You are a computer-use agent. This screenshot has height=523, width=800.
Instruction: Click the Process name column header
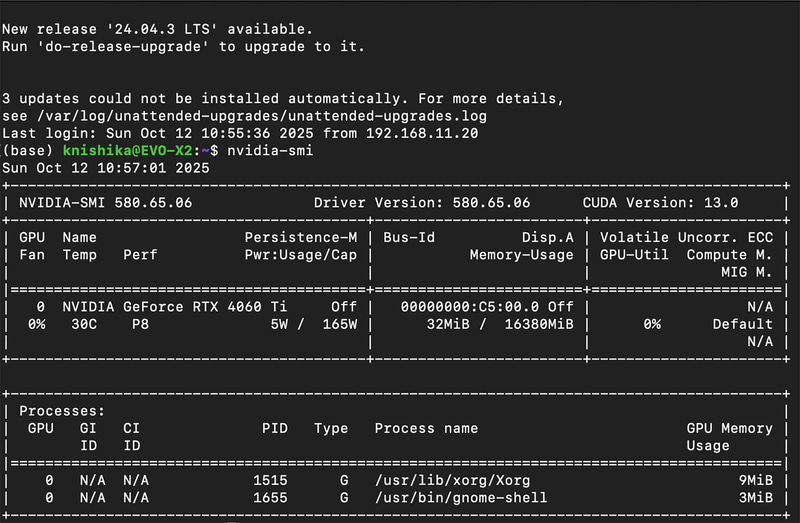pyautogui.click(x=427, y=428)
